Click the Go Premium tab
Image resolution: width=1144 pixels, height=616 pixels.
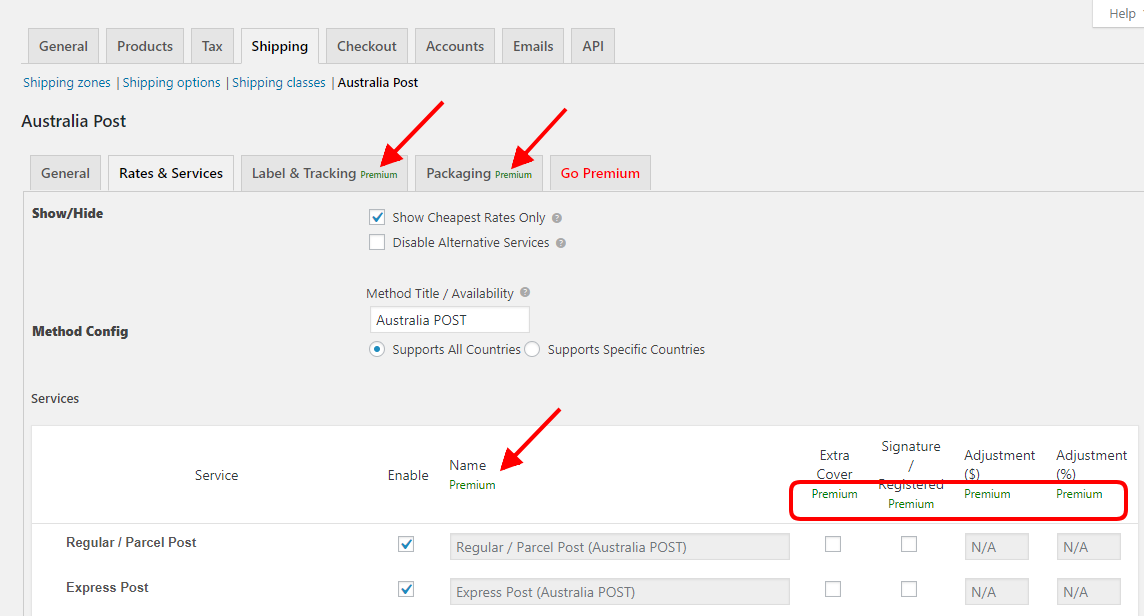point(600,173)
